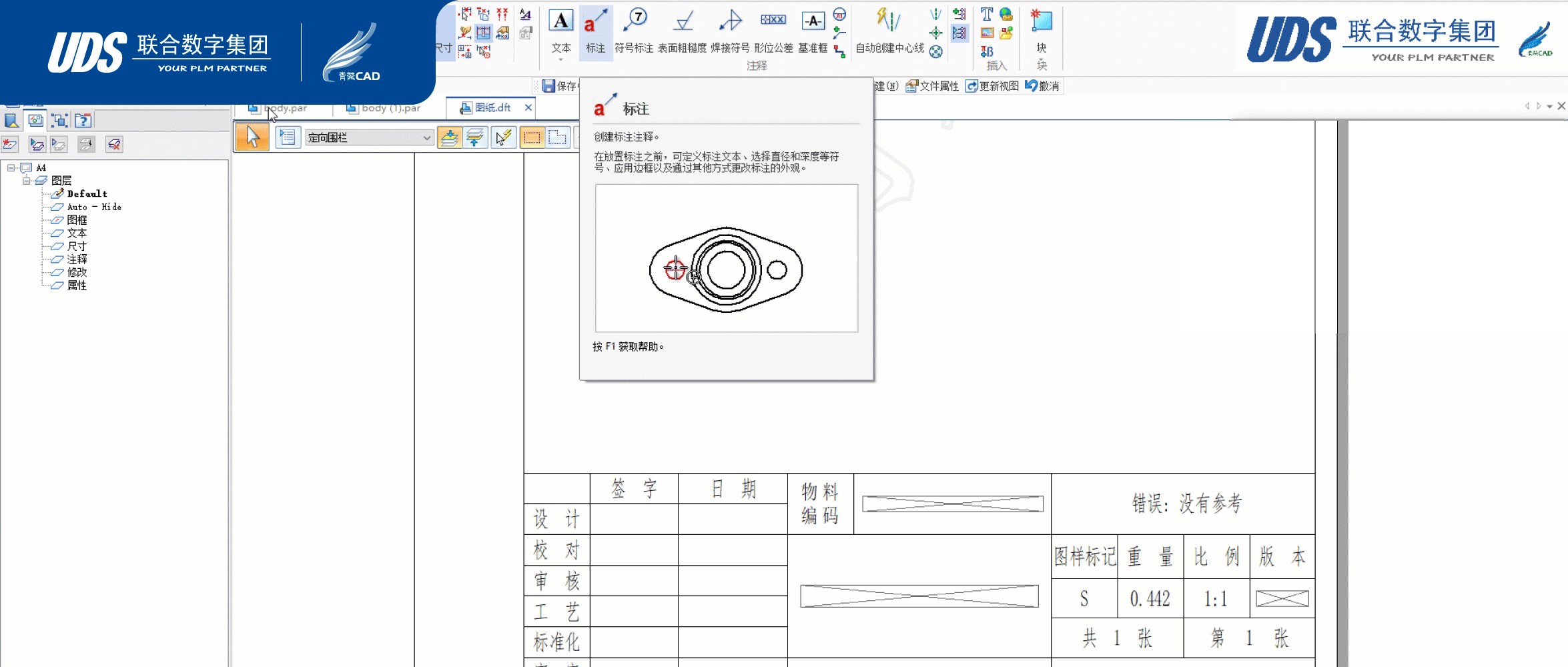Activate the Select arrow tool

tap(252, 137)
